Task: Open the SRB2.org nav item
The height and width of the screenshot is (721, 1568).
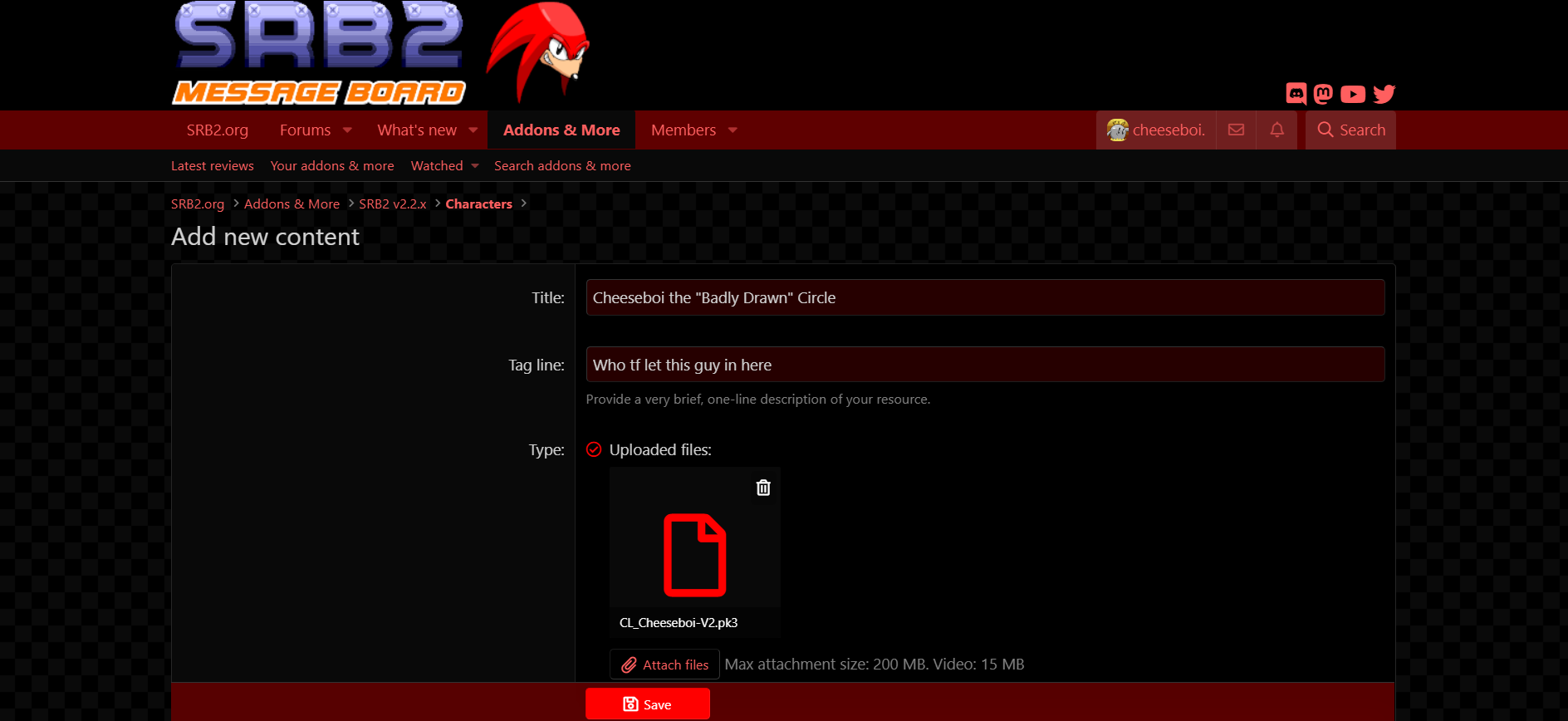Action: pos(218,130)
